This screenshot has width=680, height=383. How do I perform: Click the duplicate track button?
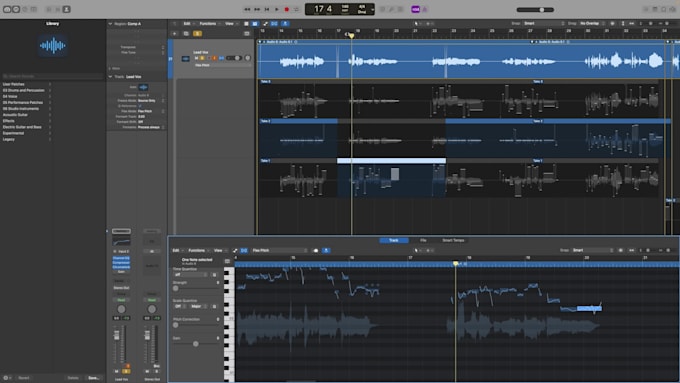click(x=186, y=33)
